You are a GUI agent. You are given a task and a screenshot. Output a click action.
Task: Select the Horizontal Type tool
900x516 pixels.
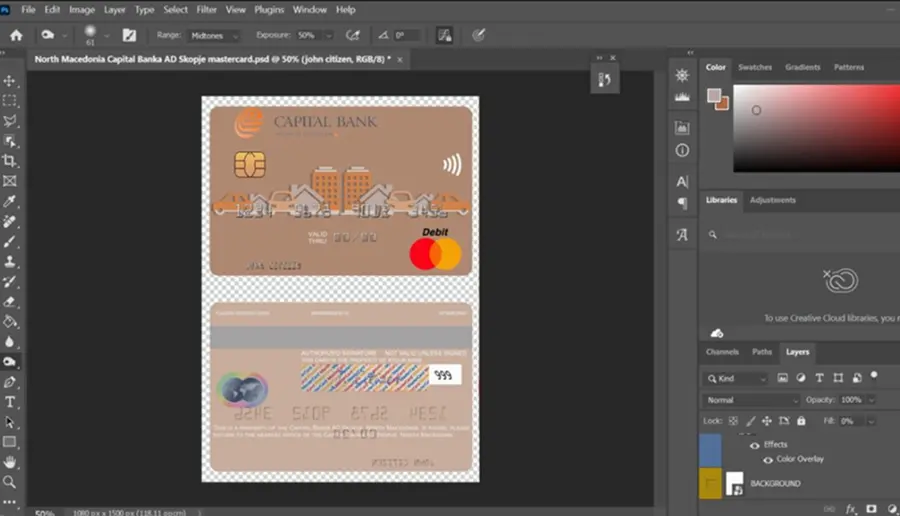point(10,402)
